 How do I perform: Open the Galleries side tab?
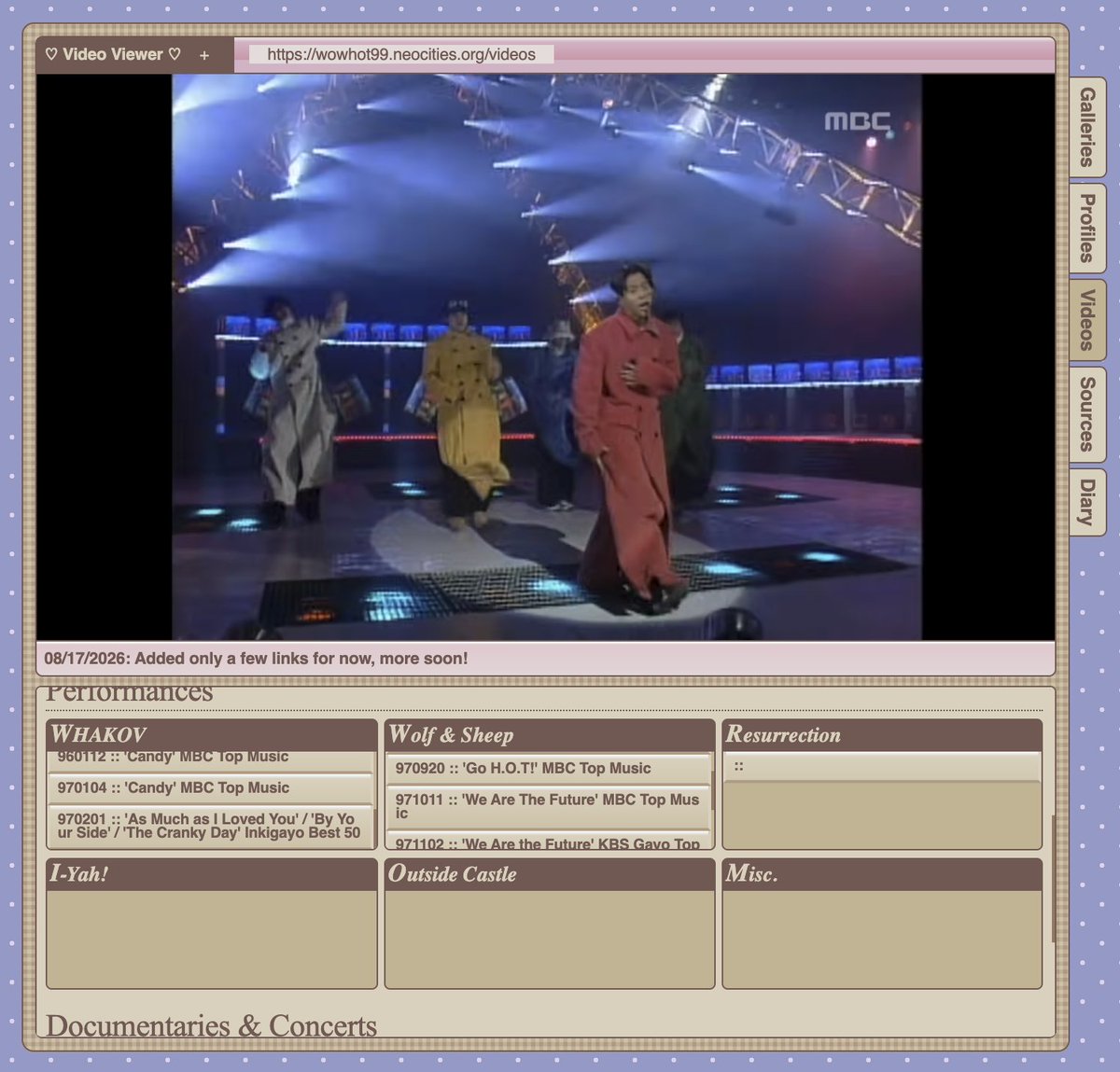[x=1087, y=126]
